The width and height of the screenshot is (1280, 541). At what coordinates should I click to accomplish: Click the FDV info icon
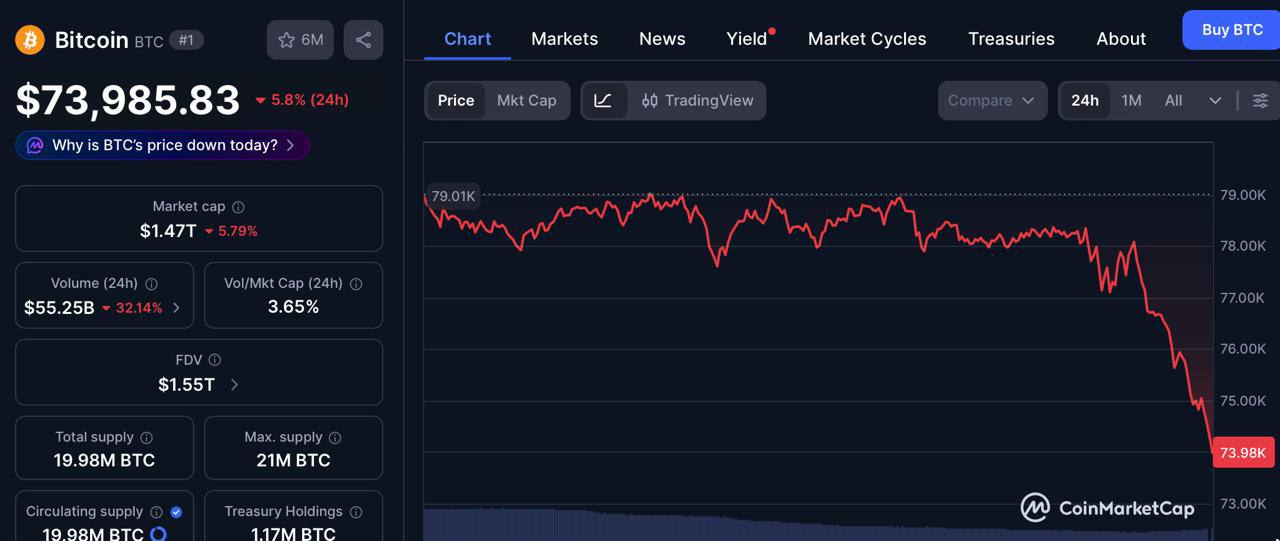tap(215, 360)
